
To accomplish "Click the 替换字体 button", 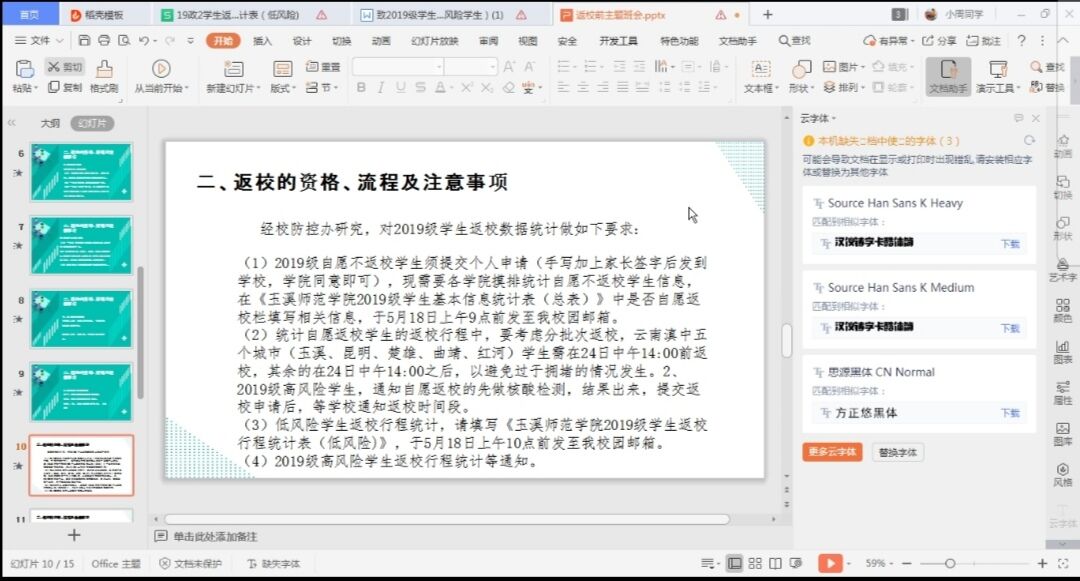I will click(897, 452).
